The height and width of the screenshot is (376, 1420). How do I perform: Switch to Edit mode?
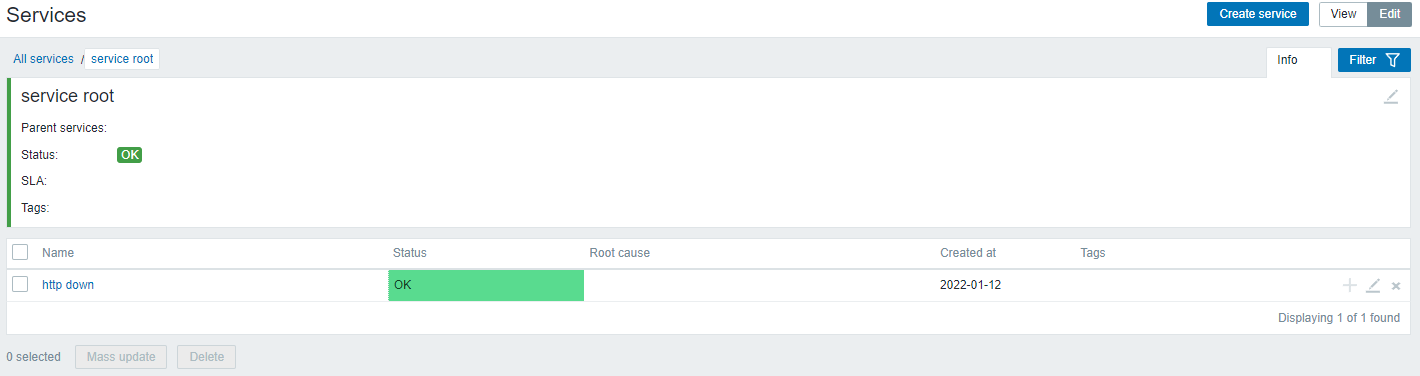1390,14
